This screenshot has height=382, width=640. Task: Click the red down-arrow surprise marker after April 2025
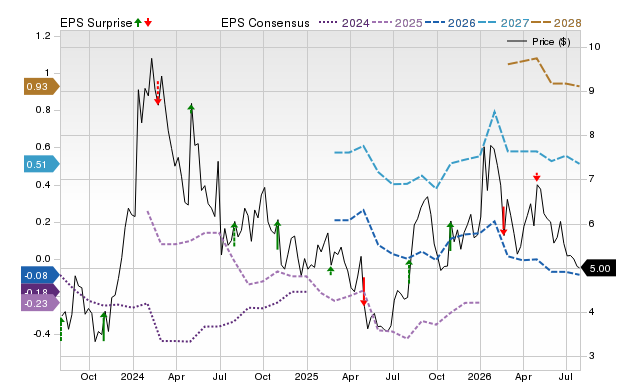coord(364,291)
